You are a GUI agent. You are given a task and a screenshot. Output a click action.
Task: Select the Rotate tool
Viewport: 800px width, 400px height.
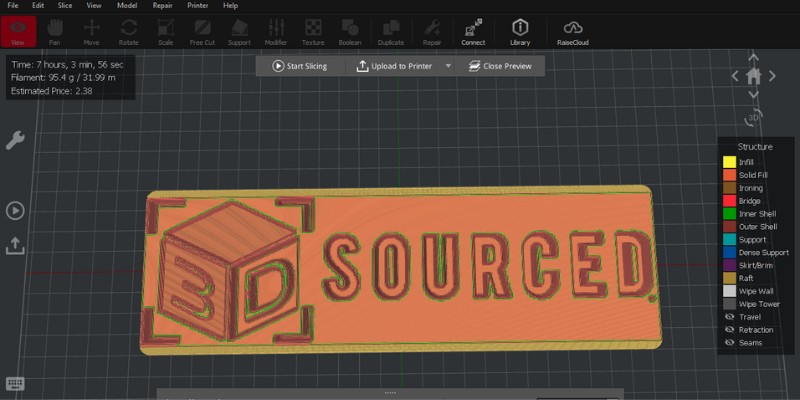tap(129, 32)
